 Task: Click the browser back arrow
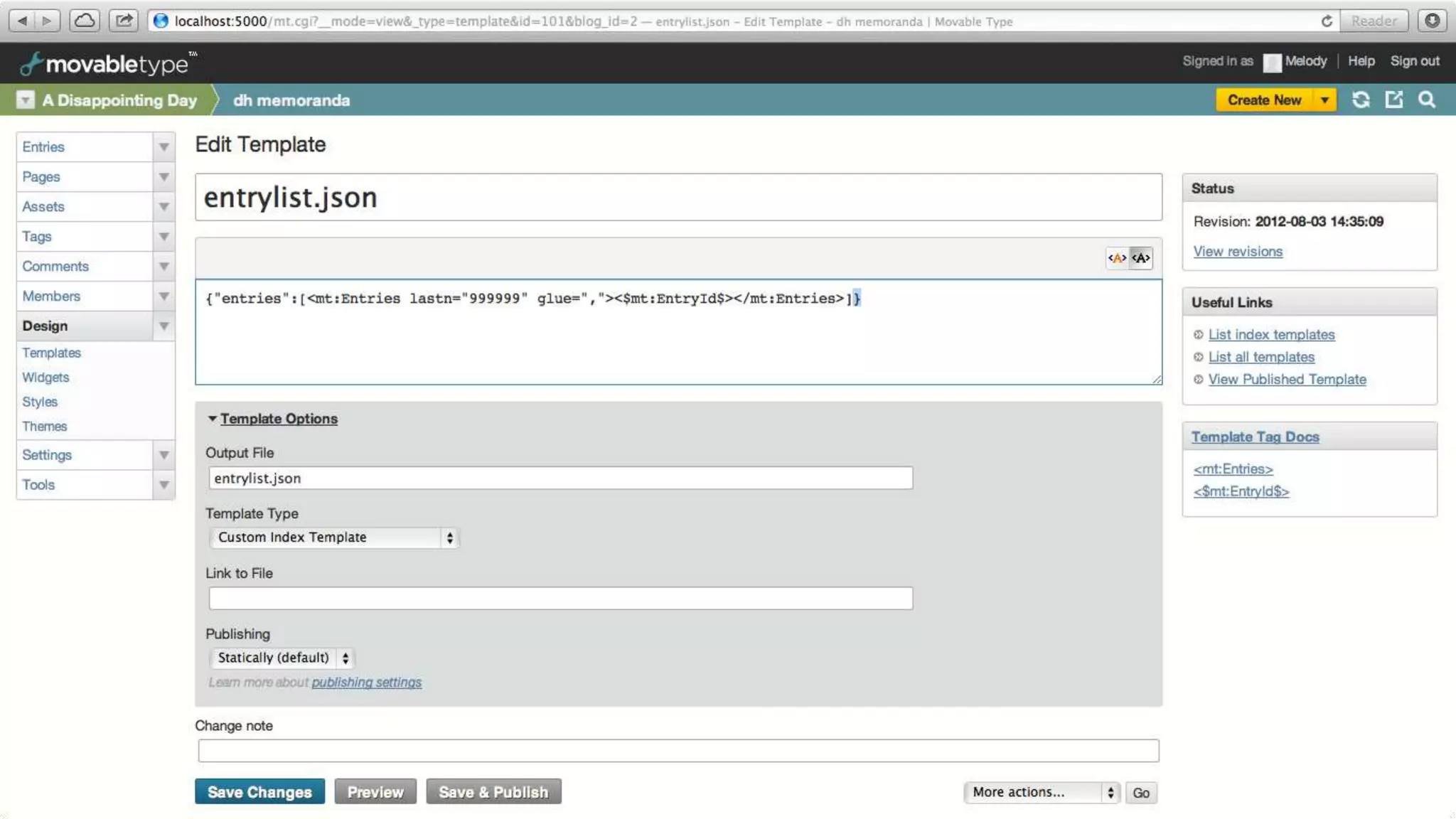coord(23,21)
